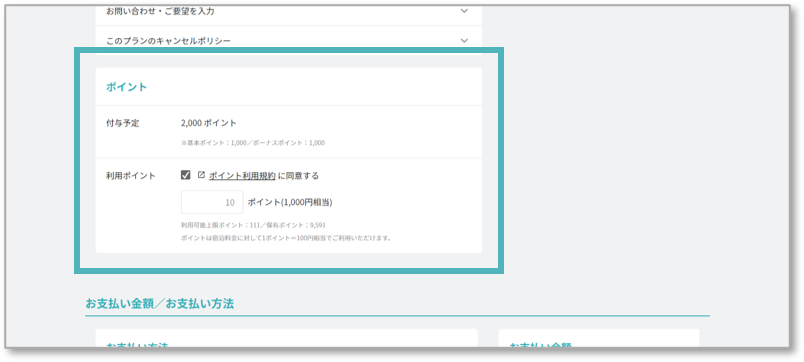Uncheck the ポイント利用規約に同意する checkbox
Image resolution: width=804 pixels, height=362 pixels.
(186, 175)
